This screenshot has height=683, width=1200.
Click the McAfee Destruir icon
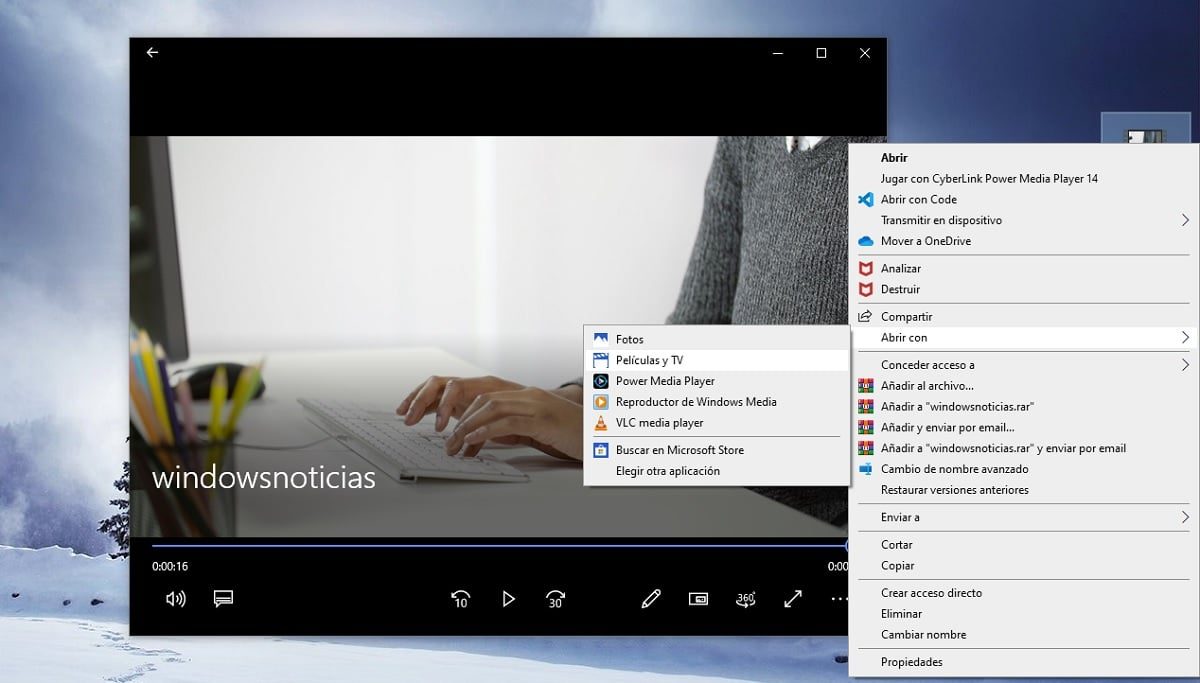tap(866, 289)
